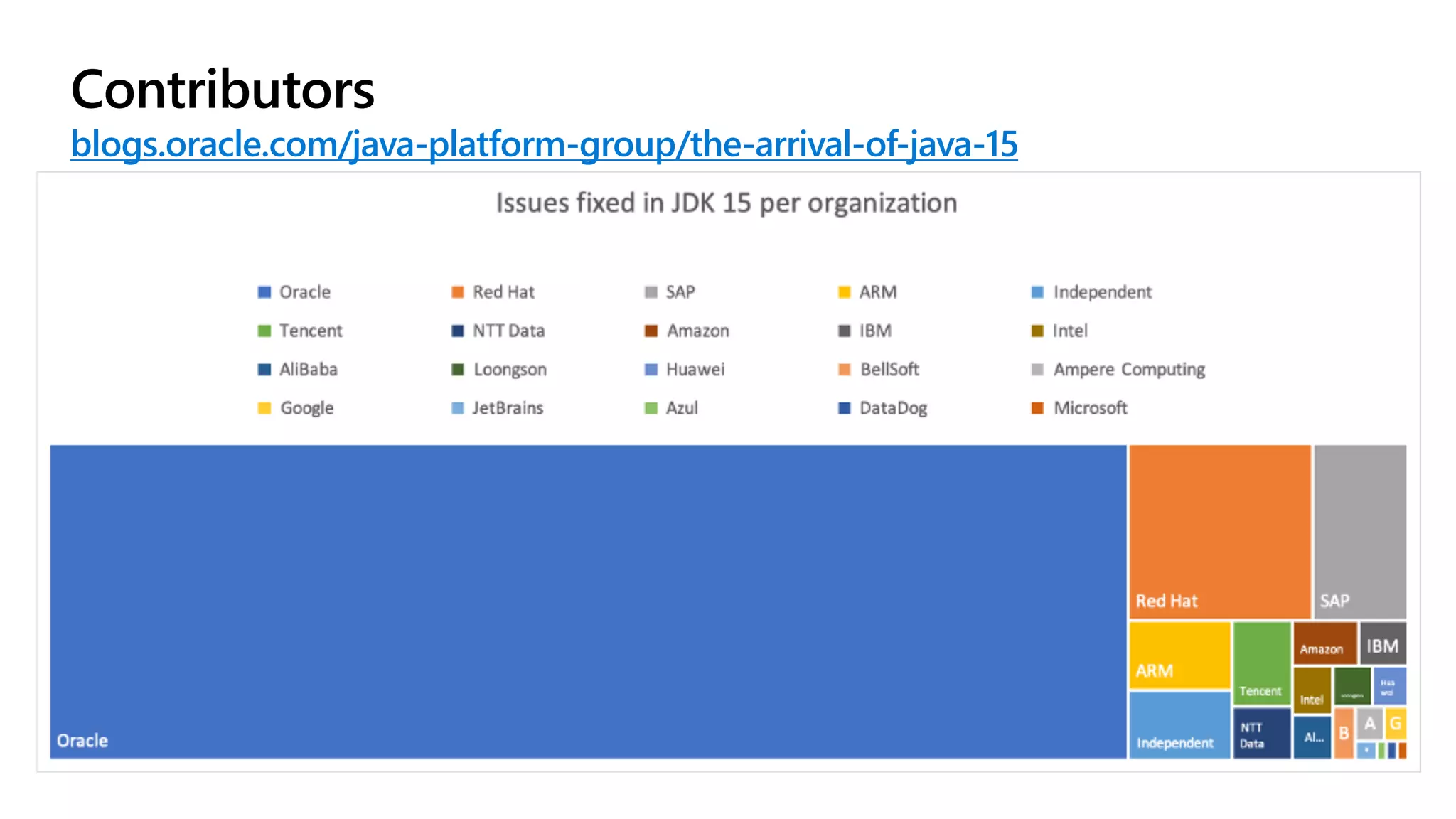Click the green Tencent treemap block
Viewport: 1456px width, 819px height.
(1262, 663)
